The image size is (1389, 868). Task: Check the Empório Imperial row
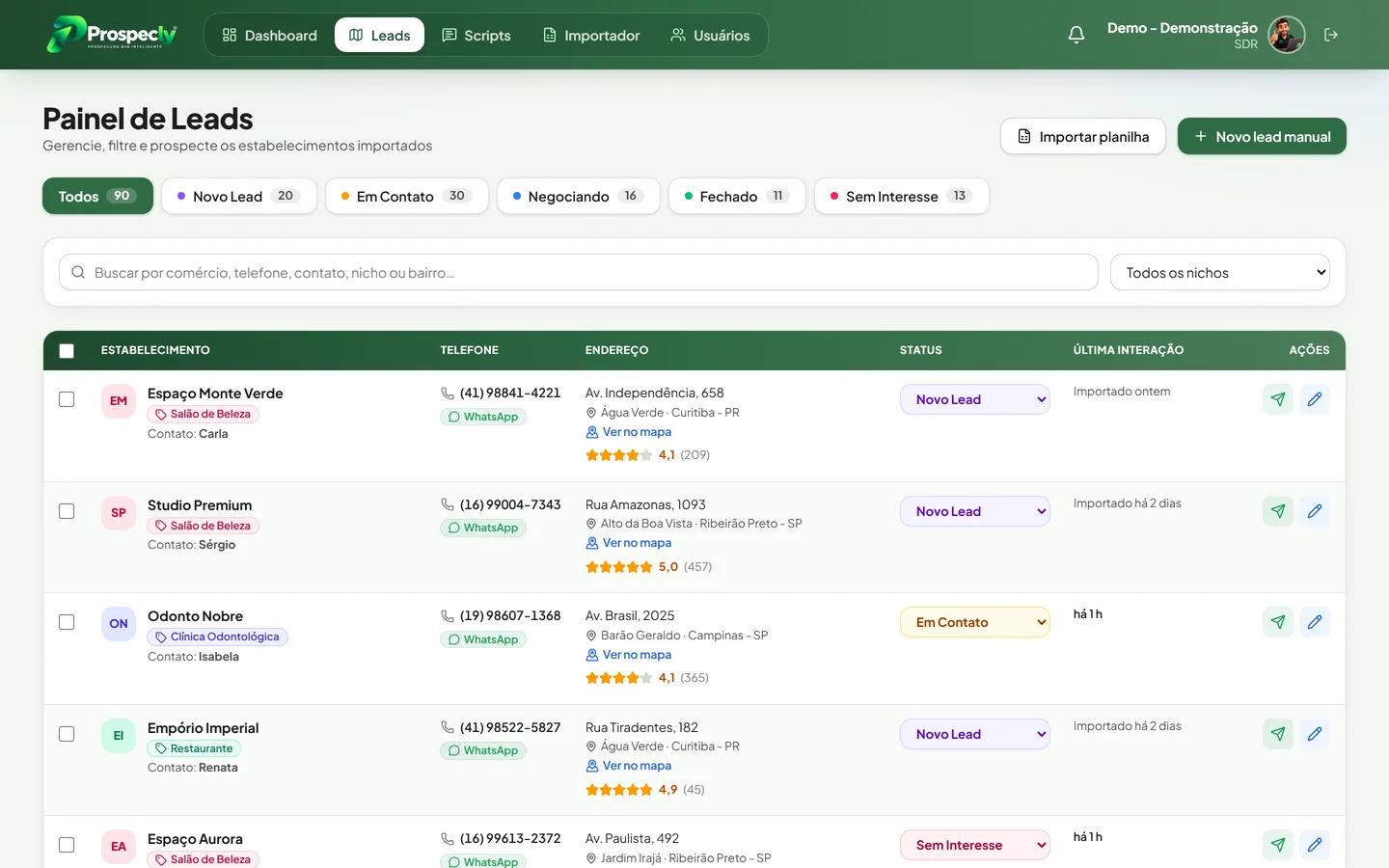click(x=67, y=734)
